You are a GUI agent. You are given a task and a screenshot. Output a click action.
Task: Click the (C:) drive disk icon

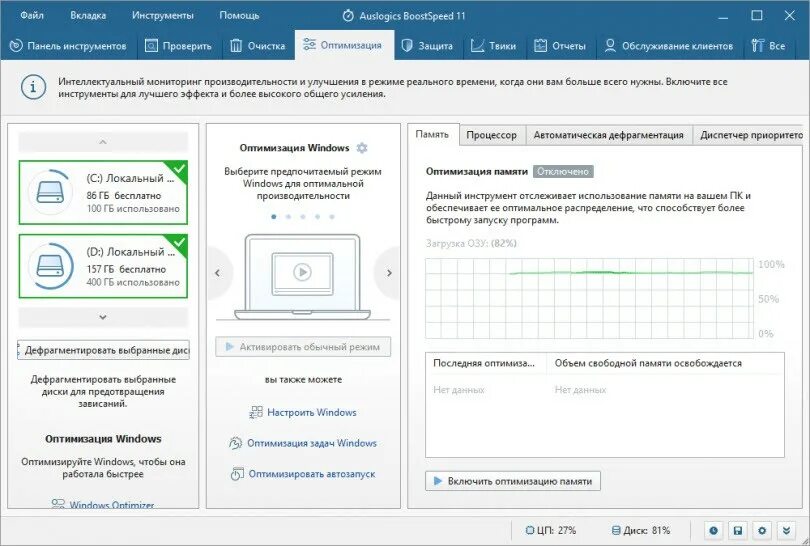pyautogui.click(x=50, y=192)
